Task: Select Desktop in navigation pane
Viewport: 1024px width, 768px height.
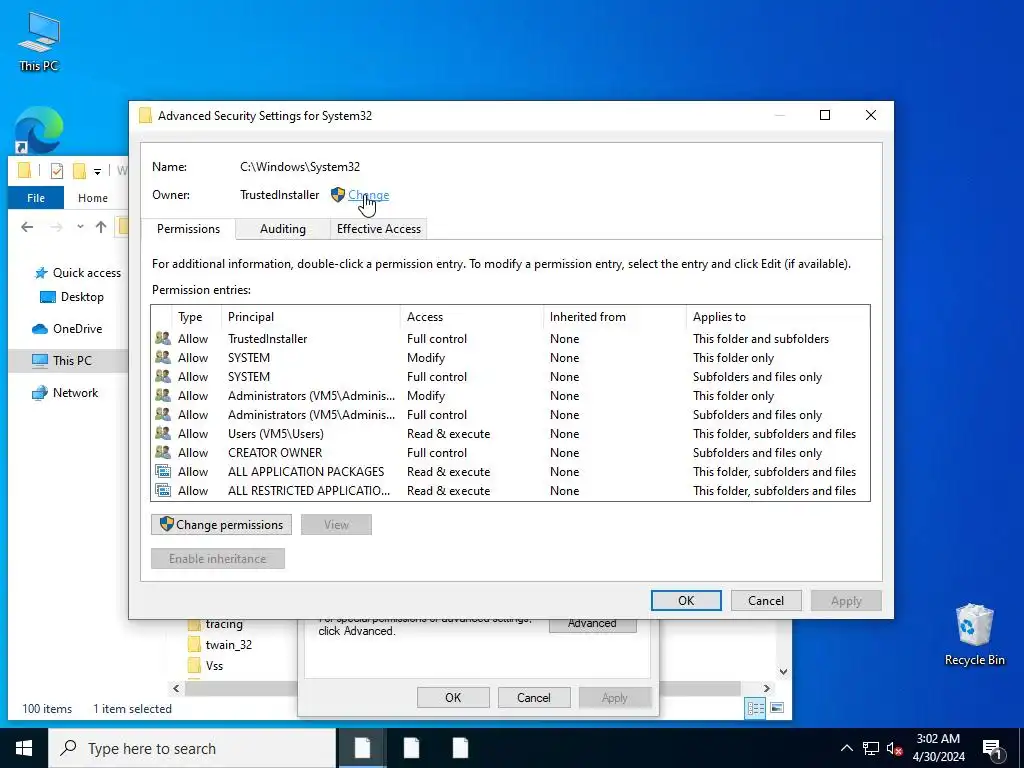Action: pyautogui.click(x=71, y=297)
